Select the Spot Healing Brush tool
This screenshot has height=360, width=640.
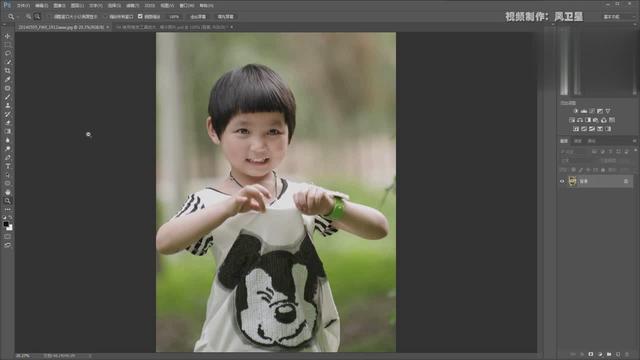click(x=7, y=88)
